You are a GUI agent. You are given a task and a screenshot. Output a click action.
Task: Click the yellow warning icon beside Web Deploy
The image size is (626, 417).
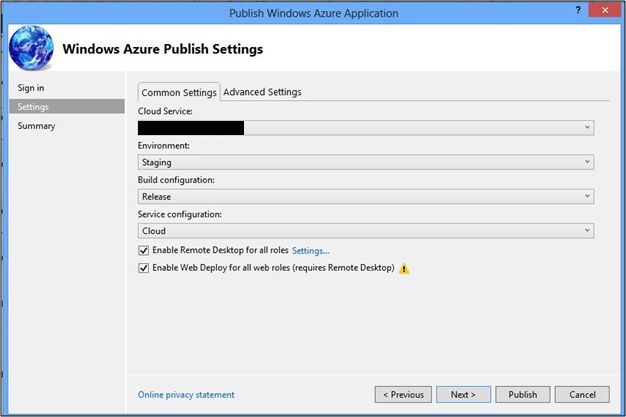pos(404,268)
